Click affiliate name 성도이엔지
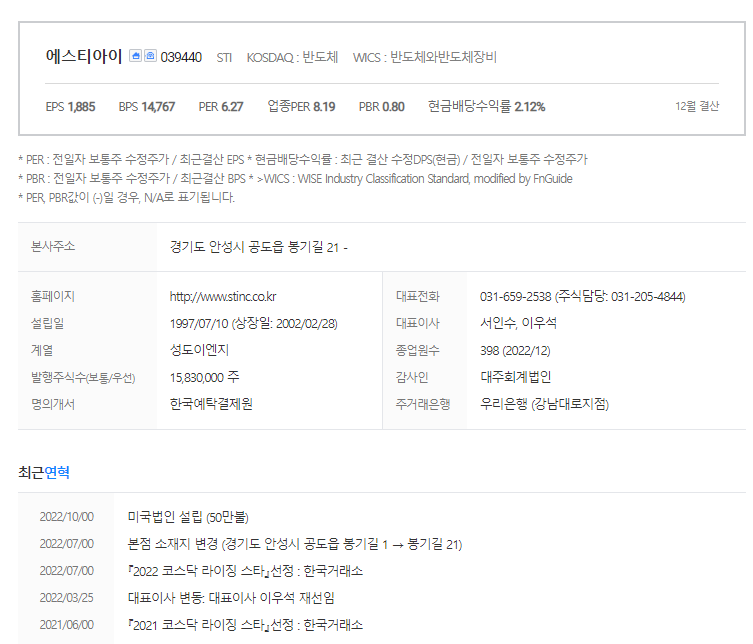Image resolution: width=753 pixels, height=644 pixels. click(199, 350)
